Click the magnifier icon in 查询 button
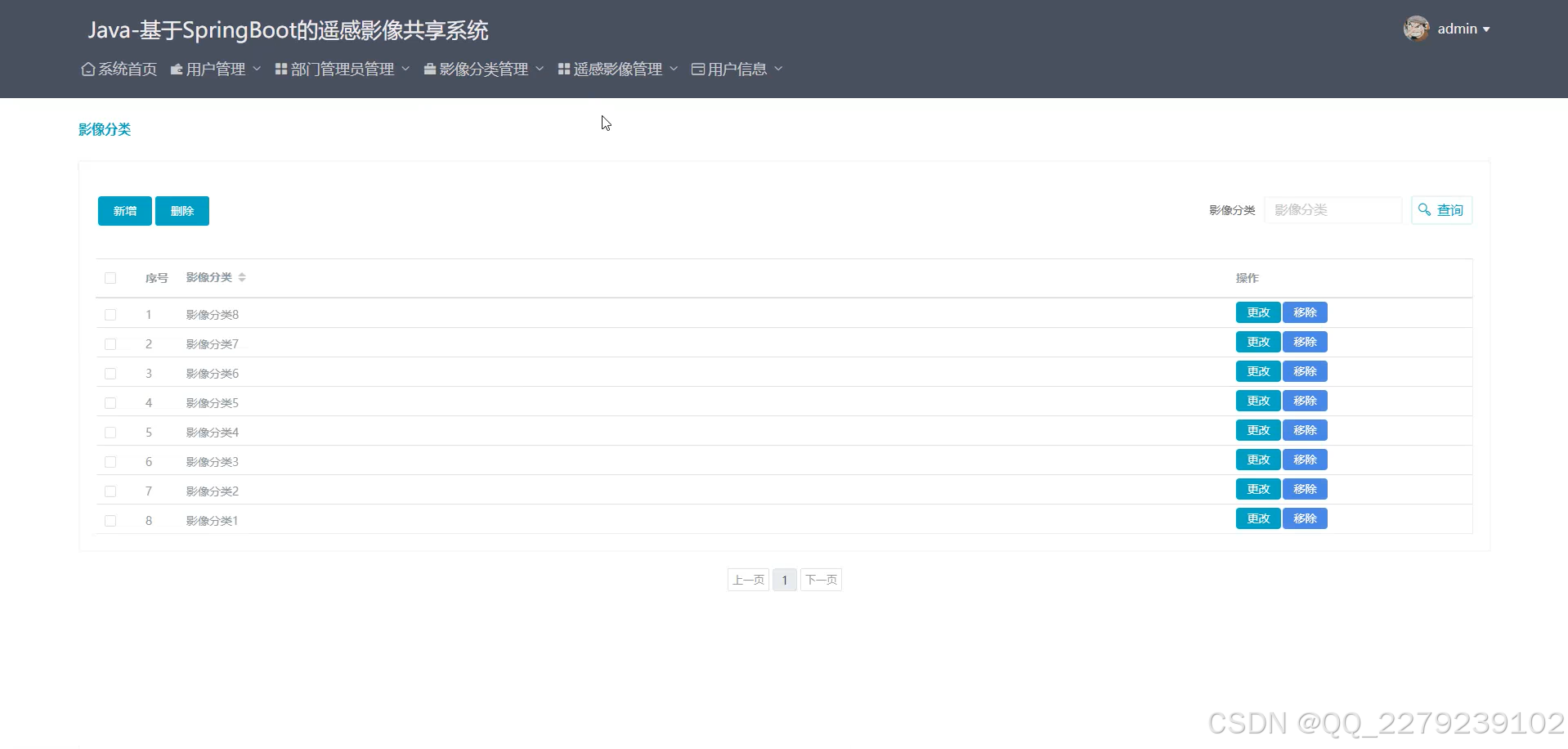The width and height of the screenshot is (1568, 749). click(1426, 209)
